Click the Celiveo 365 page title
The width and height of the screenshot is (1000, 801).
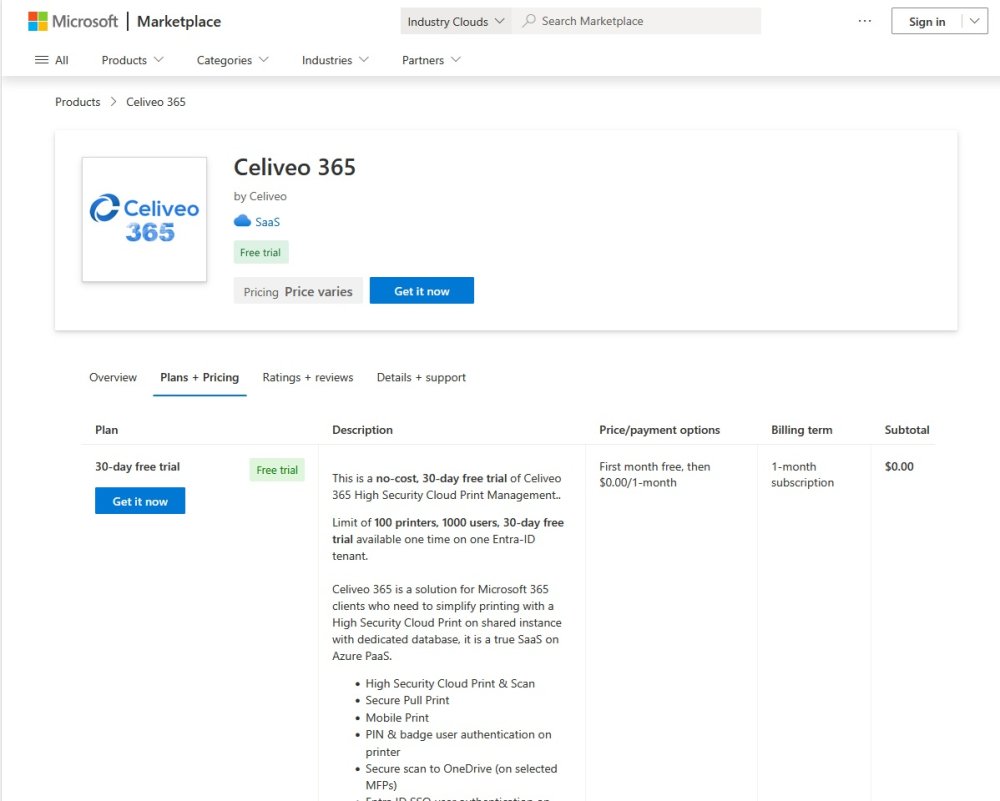tap(295, 167)
